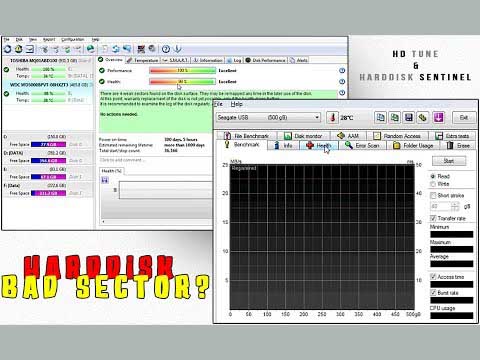Enable the Short stroke checkbox
Screen dimensions: 480x360
click(433, 195)
